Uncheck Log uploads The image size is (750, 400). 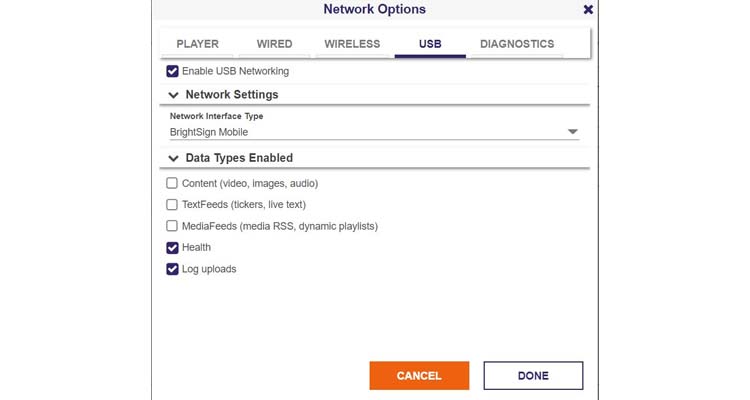[x=172, y=269]
